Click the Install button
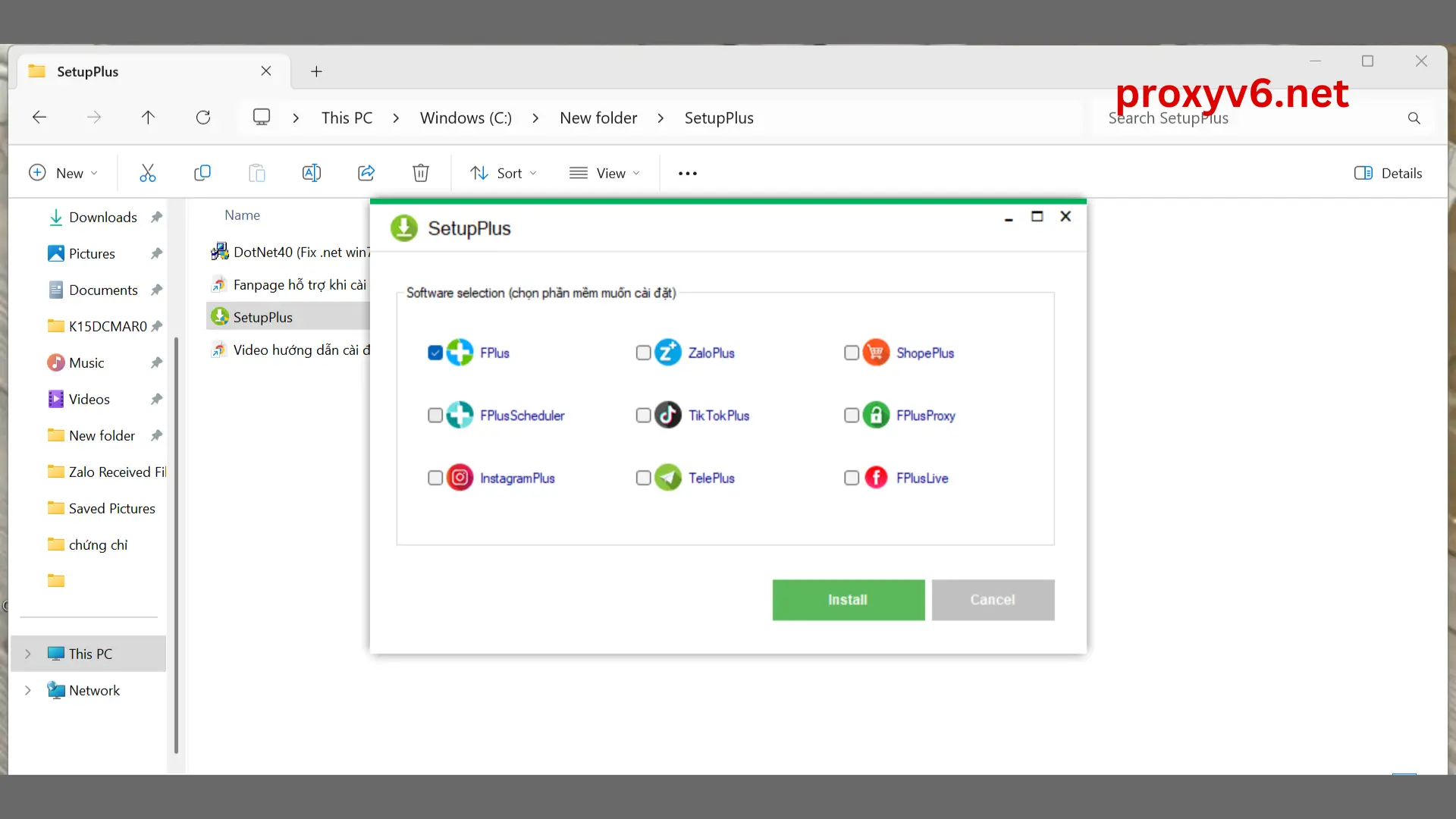 pyautogui.click(x=849, y=600)
